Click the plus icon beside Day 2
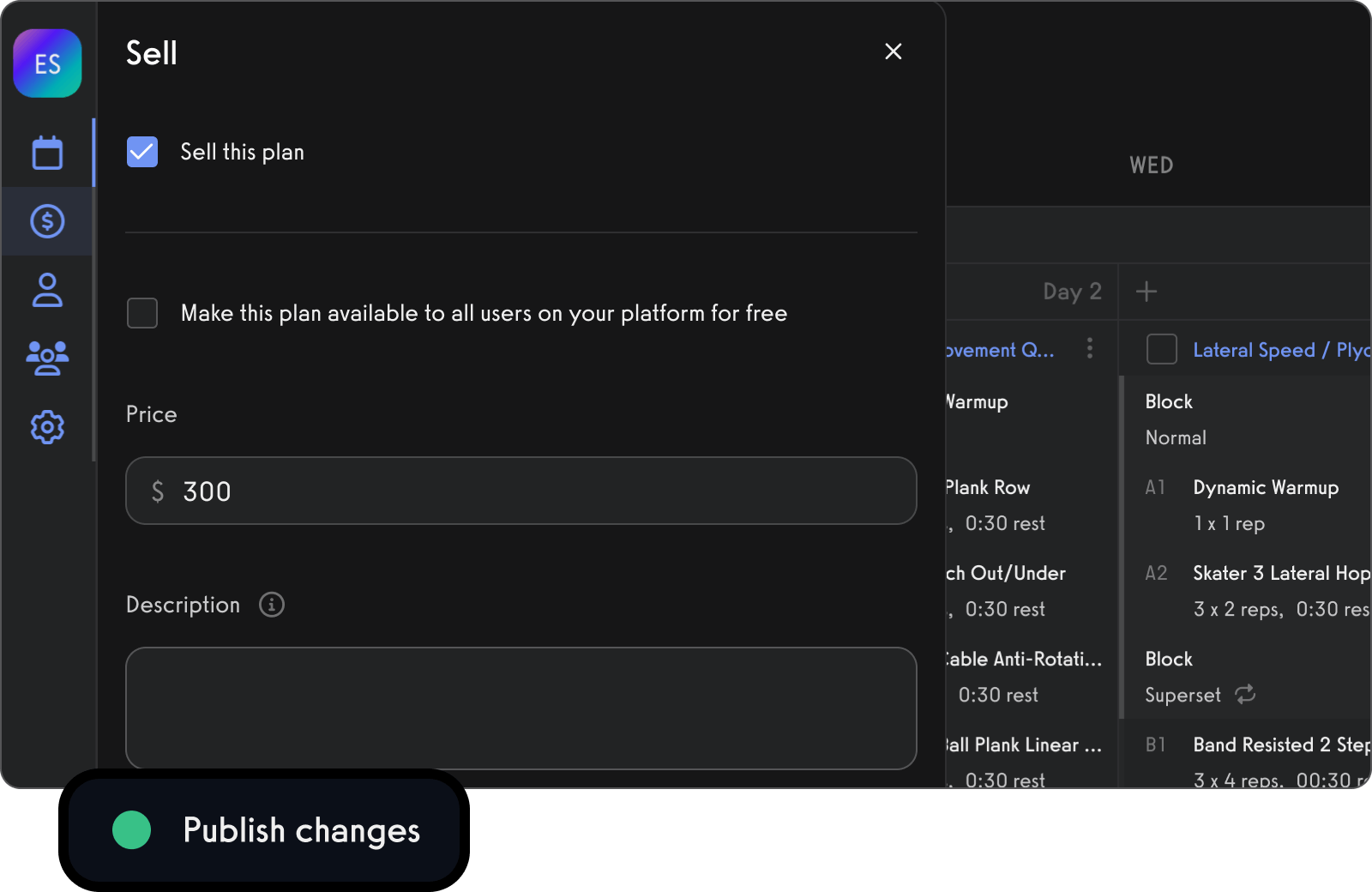 (1146, 292)
